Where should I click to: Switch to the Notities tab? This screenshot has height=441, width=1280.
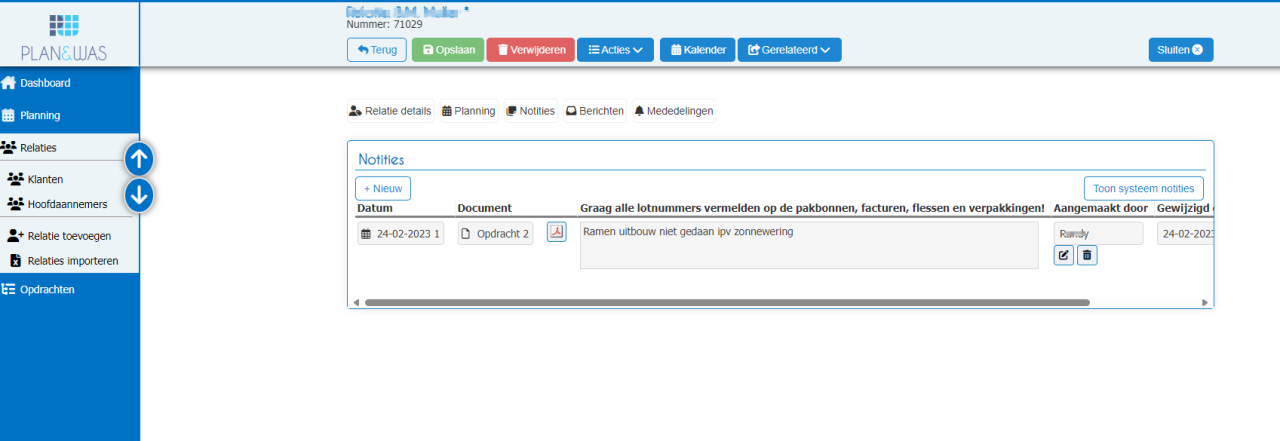coord(530,111)
